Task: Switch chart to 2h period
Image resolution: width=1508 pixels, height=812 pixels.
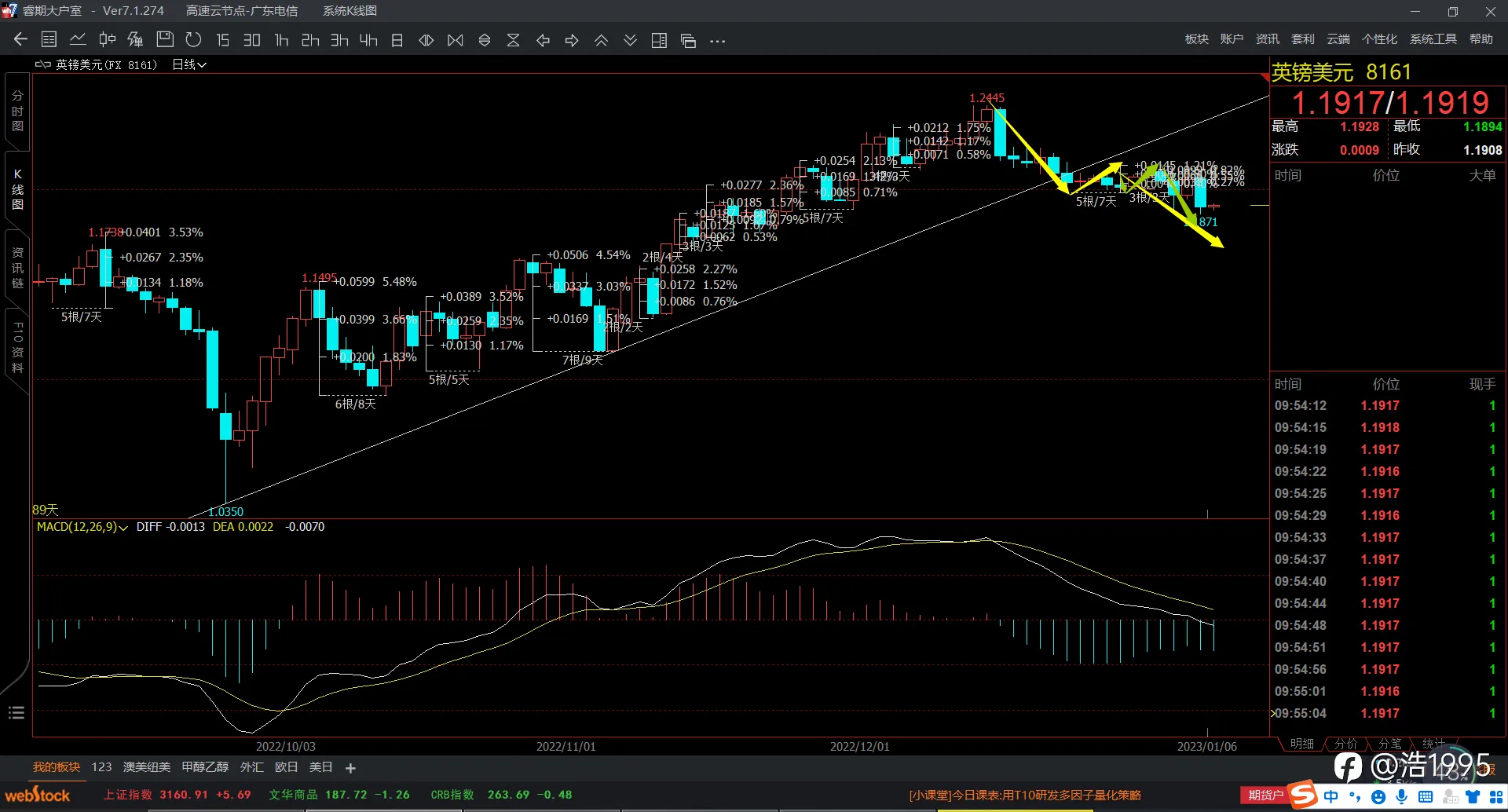Action: 310,40
